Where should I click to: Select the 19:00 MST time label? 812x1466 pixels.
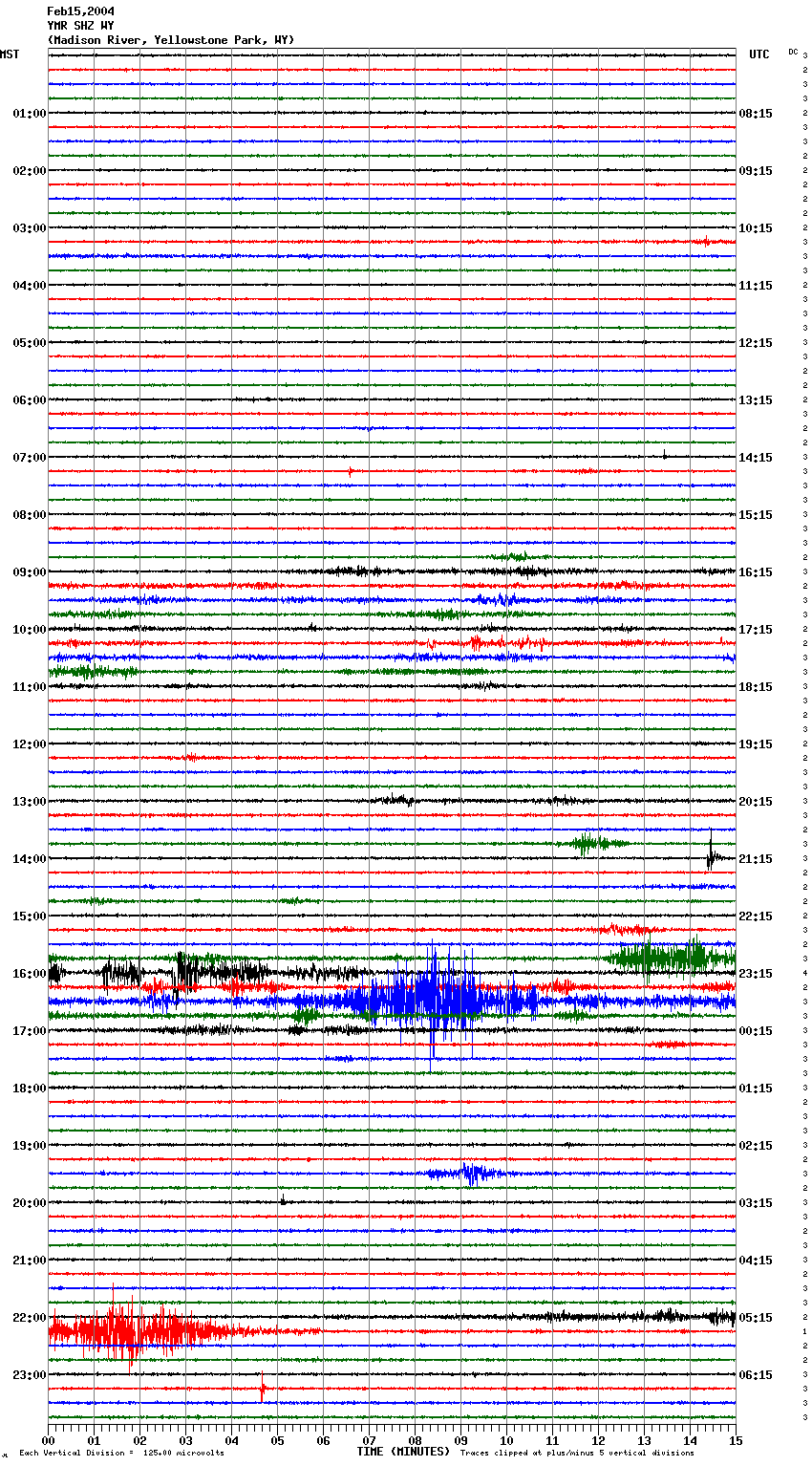click(x=30, y=1146)
